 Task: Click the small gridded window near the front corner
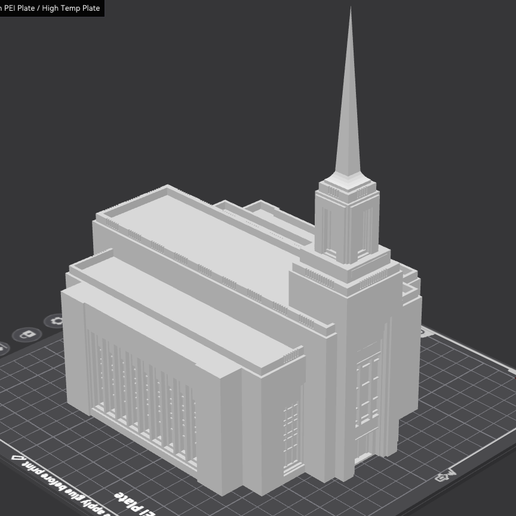pyautogui.click(x=291, y=438)
